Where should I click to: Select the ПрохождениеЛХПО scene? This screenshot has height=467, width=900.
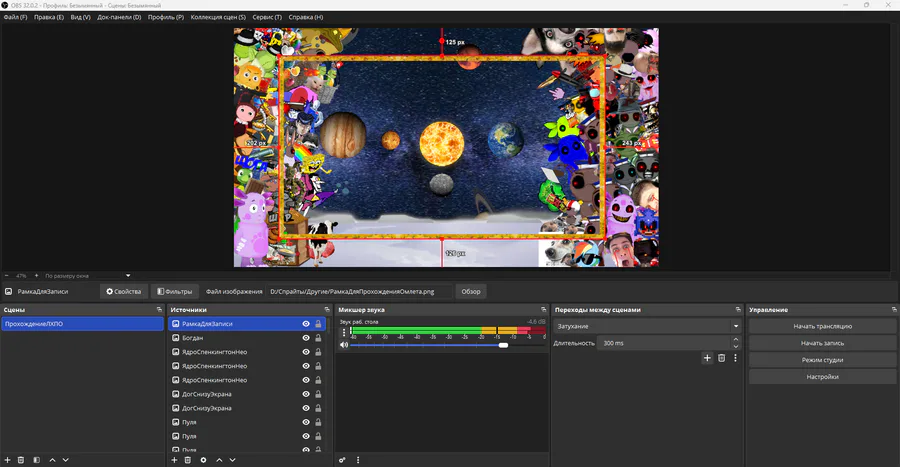pos(83,324)
